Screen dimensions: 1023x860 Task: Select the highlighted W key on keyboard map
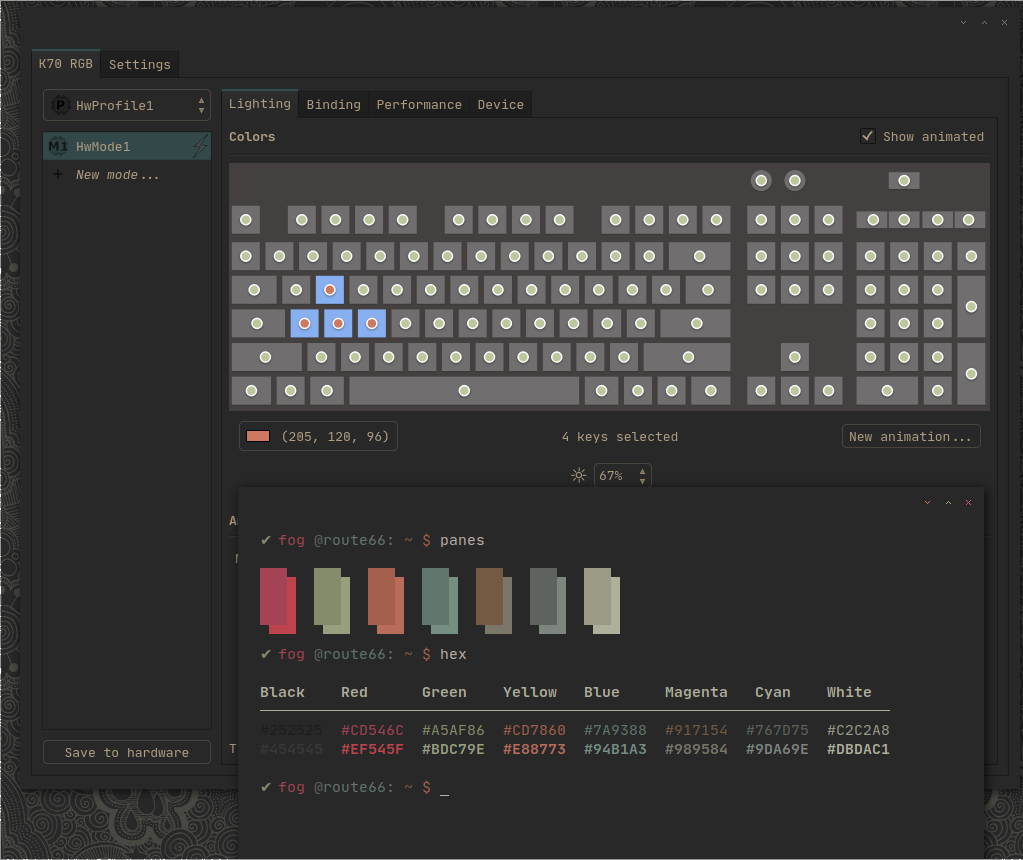tap(329, 290)
